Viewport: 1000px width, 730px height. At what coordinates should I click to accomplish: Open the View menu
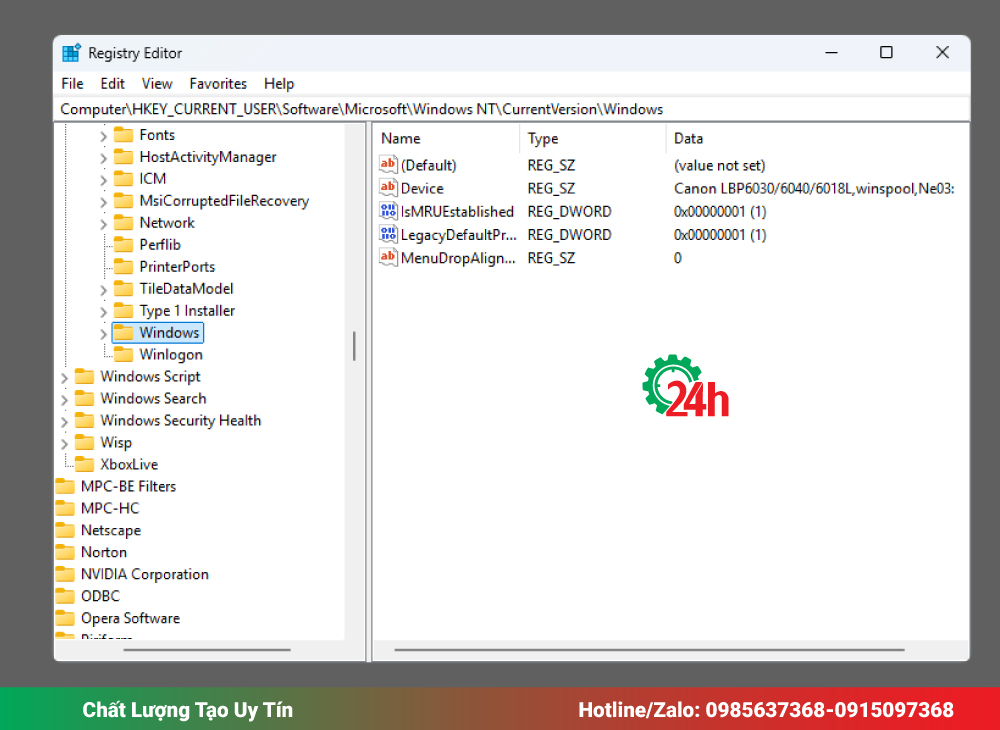click(x=157, y=84)
